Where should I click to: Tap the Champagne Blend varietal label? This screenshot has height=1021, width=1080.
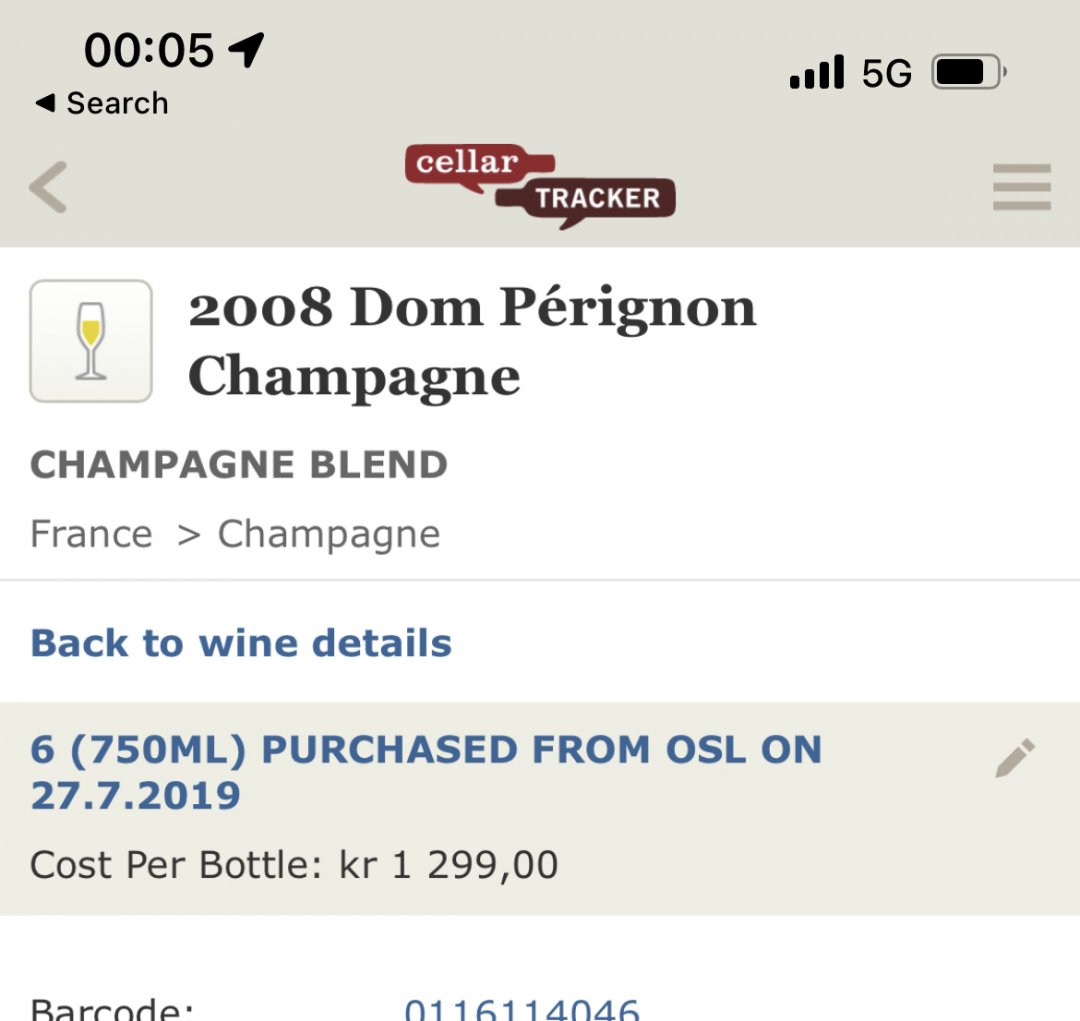click(x=239, y=464)
